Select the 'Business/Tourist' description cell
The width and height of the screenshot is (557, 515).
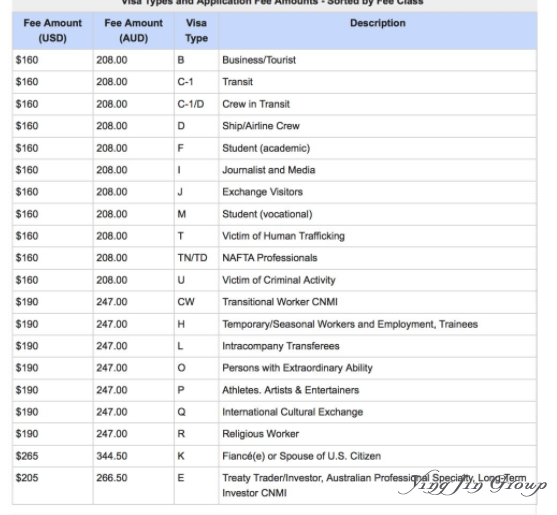pyautogui.click(x=378, y=60)
